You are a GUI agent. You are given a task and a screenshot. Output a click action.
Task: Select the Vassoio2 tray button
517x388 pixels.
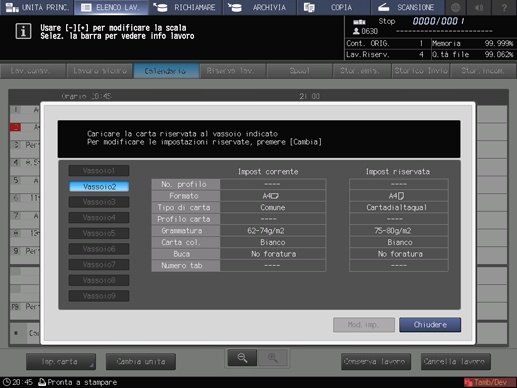[99, 187]
